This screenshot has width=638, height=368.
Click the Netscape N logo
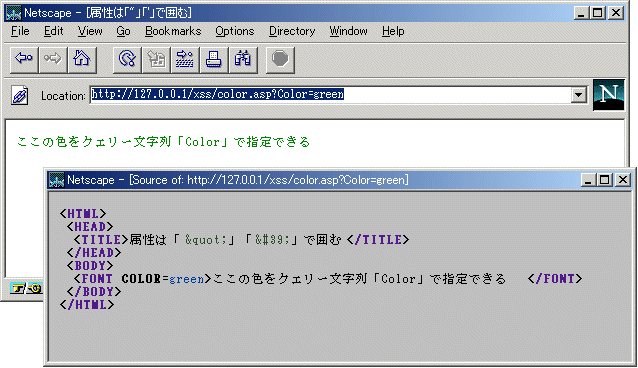coord(608,95)
